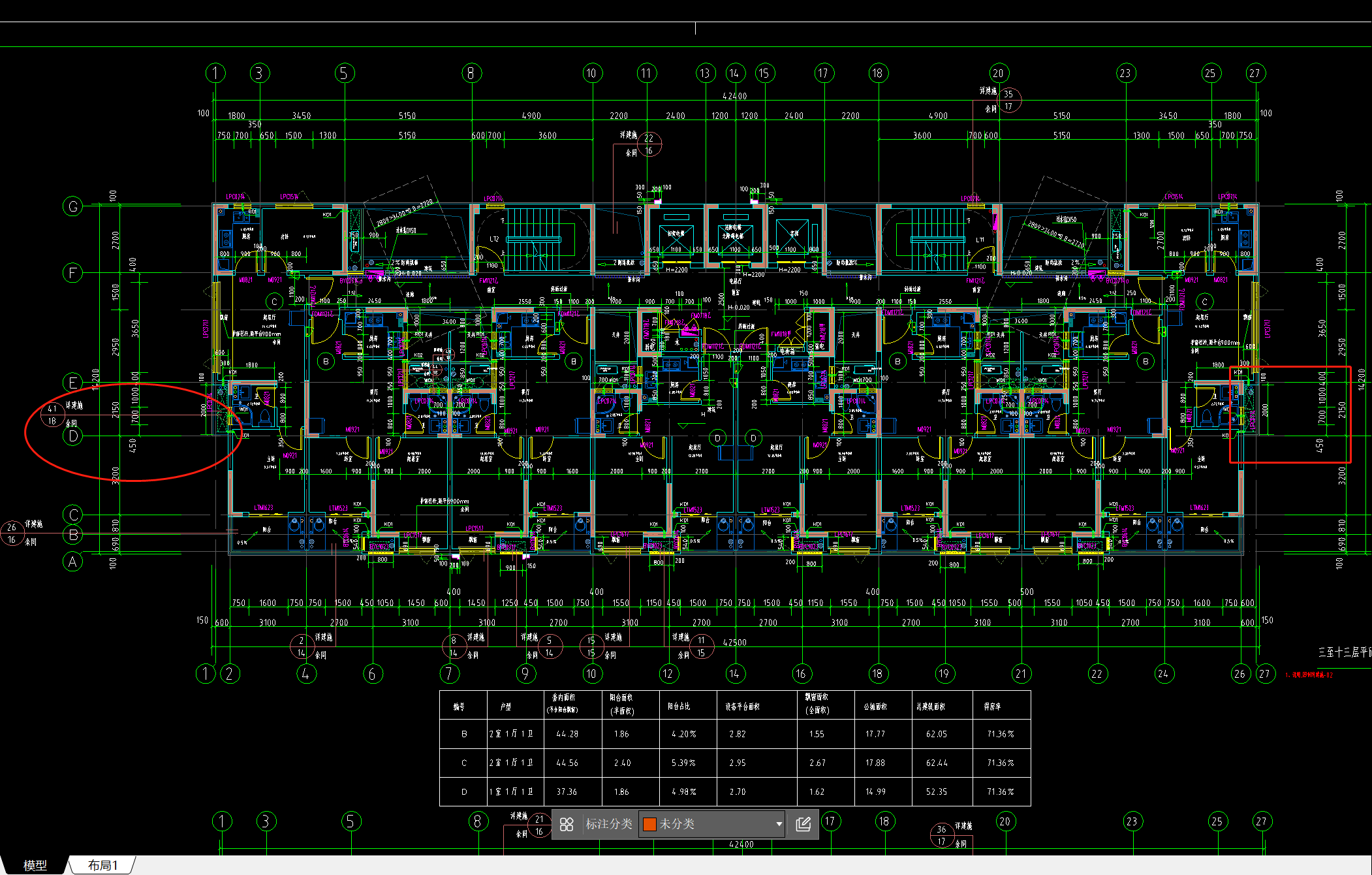Click detail callout circle 35 over 17
The image size is (1372, 875).
click(1008, 100)
